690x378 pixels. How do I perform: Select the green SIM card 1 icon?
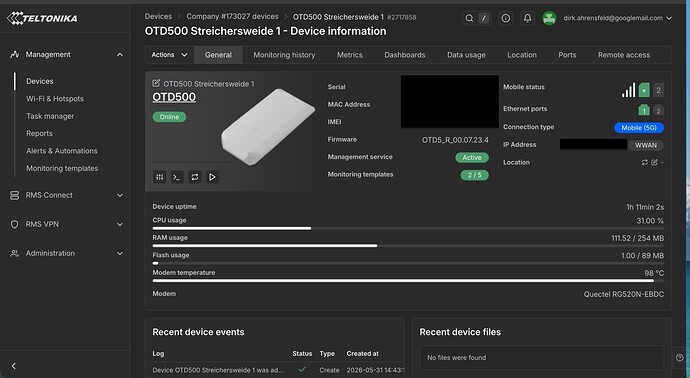coord(644,90)
